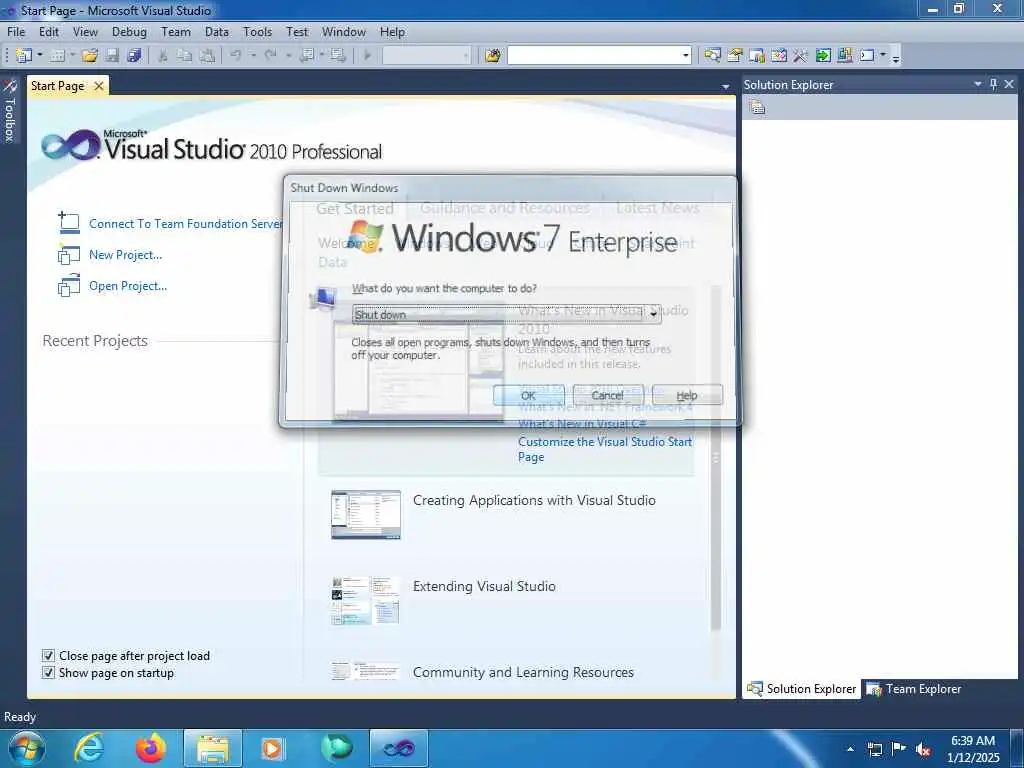1024x768 pixels.
Task: Select the Solution Explorer bottom tab
Action: [x=802, y=689]
